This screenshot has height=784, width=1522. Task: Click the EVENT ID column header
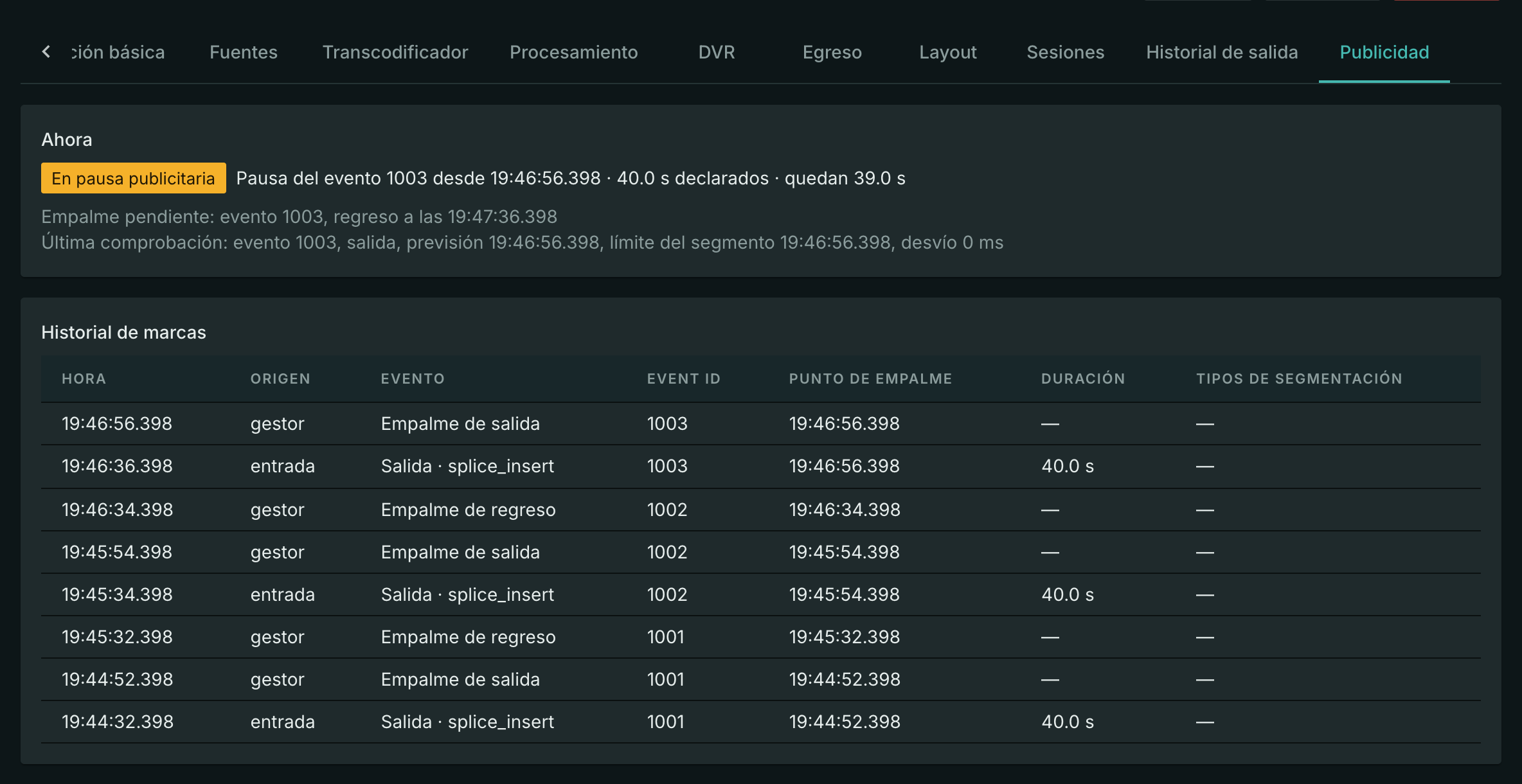tap(684, 379)
